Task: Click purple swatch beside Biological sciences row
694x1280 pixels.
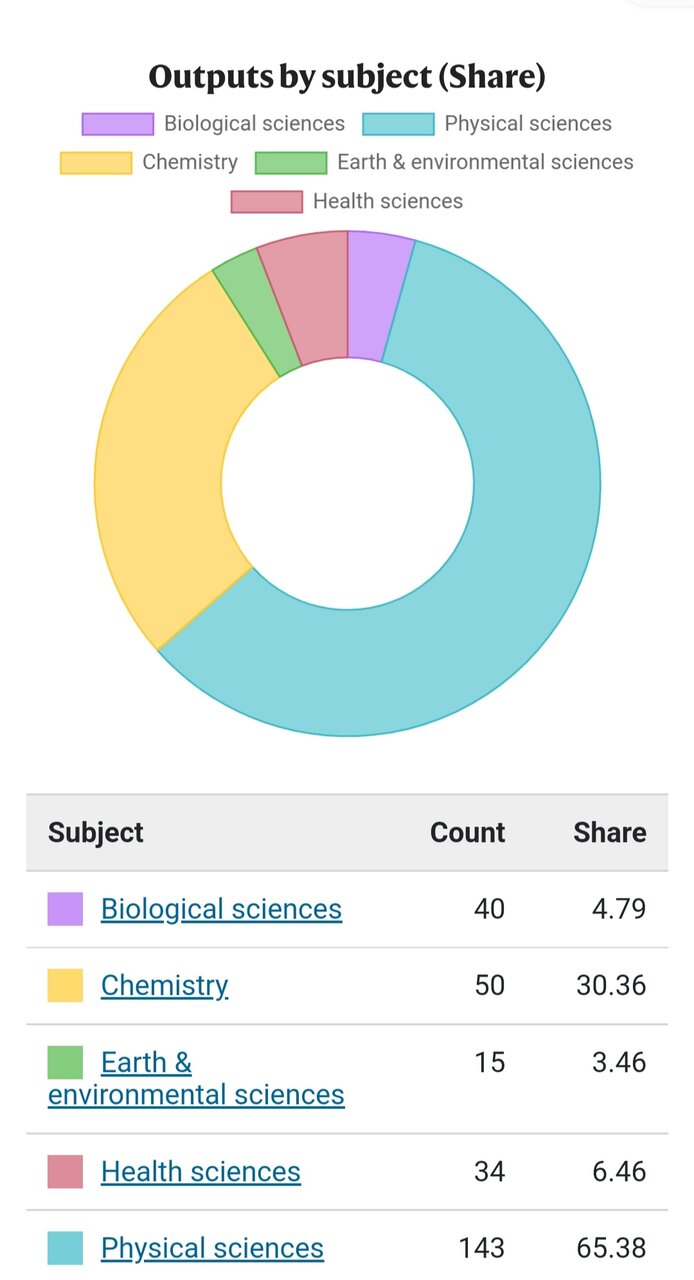Action: pyautogui.click(x=65, y=909)
